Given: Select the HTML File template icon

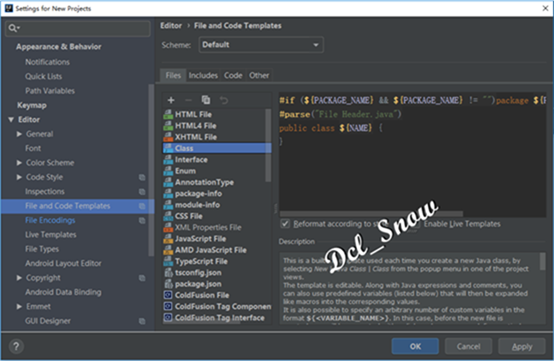Looking at the screenshot, I should point(168,114).
